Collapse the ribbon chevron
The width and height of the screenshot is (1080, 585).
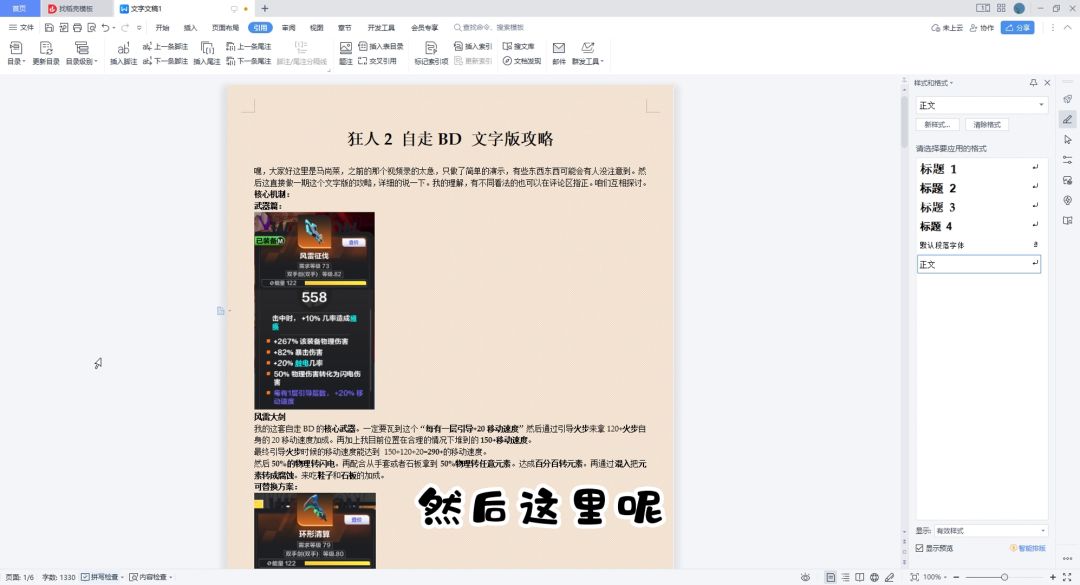pyautogui.click(x=1068, y=28)
